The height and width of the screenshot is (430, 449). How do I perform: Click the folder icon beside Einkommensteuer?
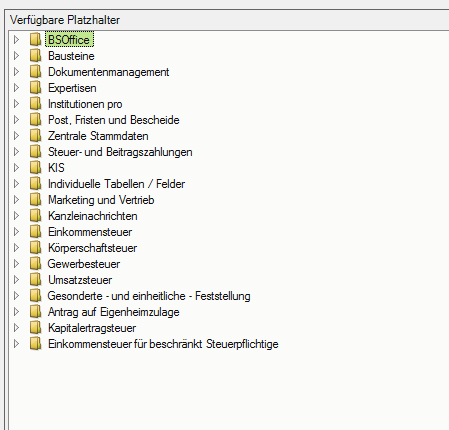click(x=35, y=232)
